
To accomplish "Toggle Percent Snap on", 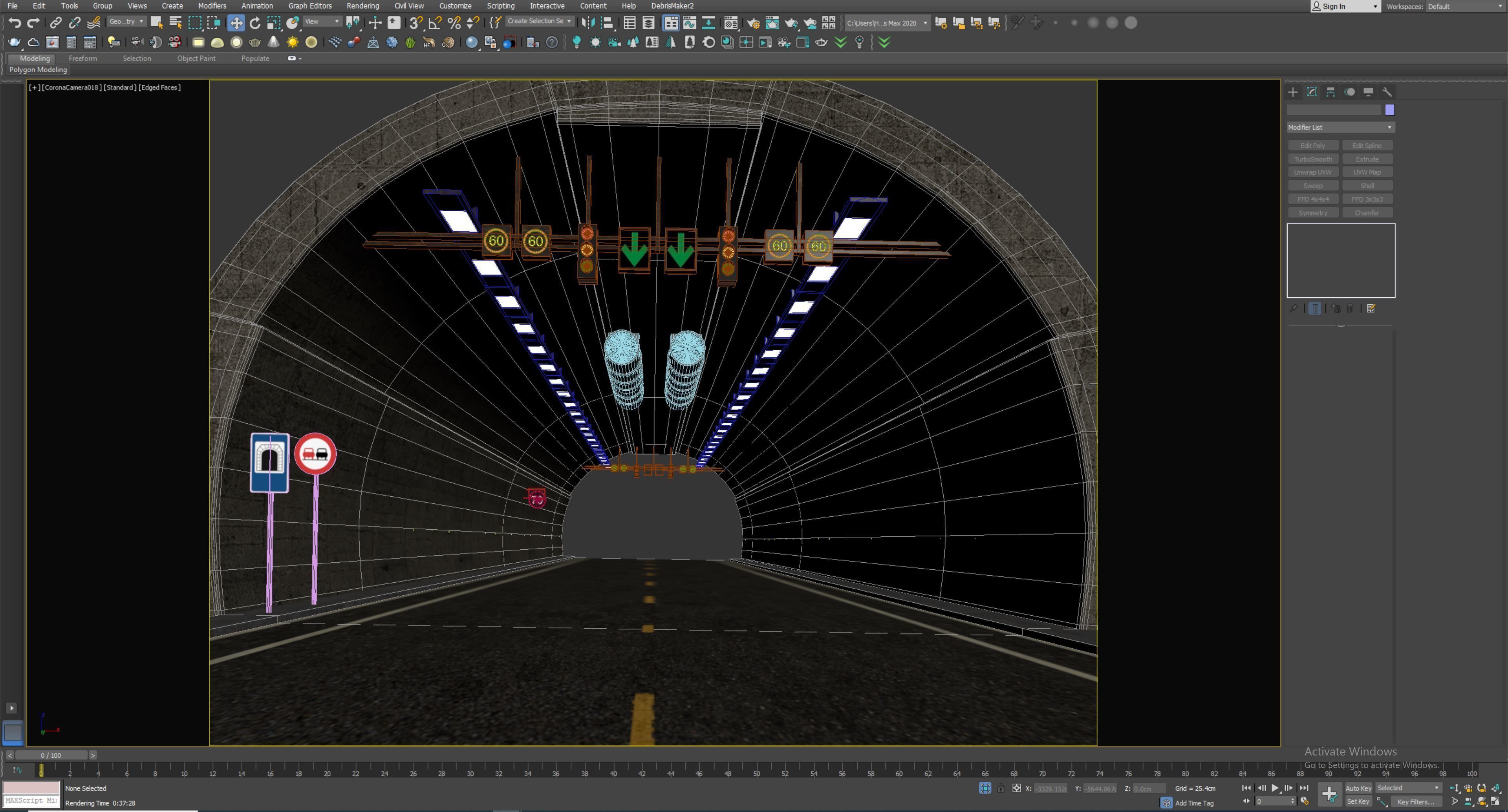I will (x=454, y=23).
